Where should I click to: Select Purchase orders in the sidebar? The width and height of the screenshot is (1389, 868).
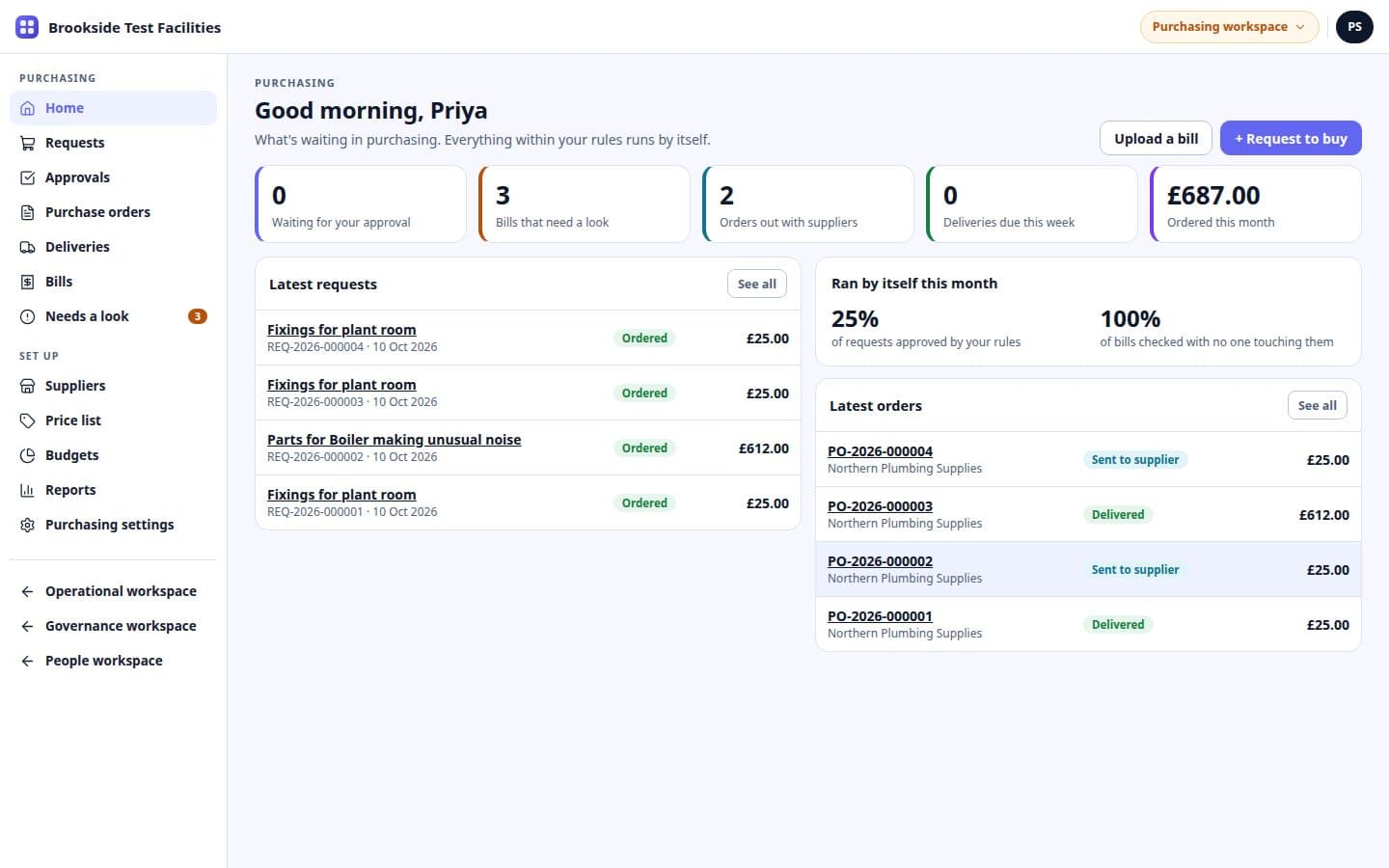point(113,212)
